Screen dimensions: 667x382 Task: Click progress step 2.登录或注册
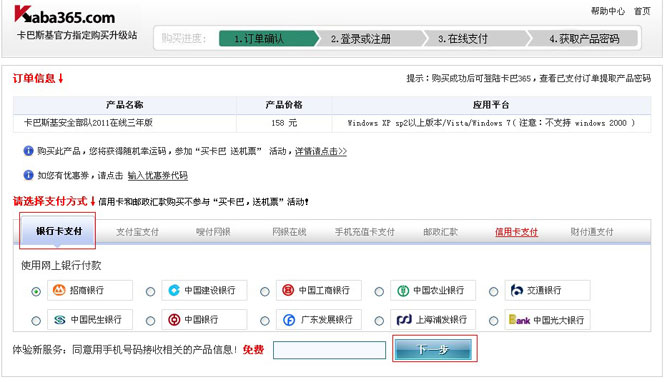click(x=370, y=39)
